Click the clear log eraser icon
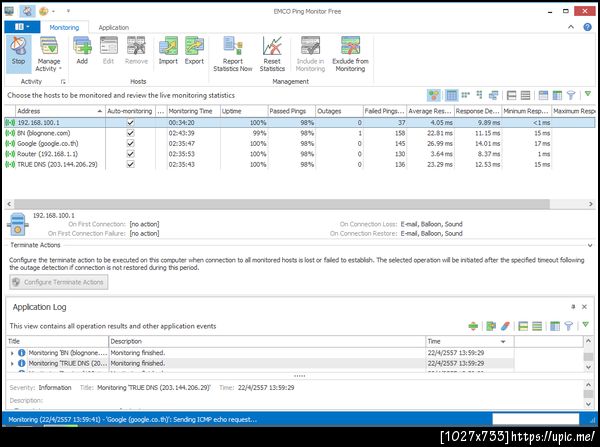Viewport: 600px width, 447px height. click(505, 326)
